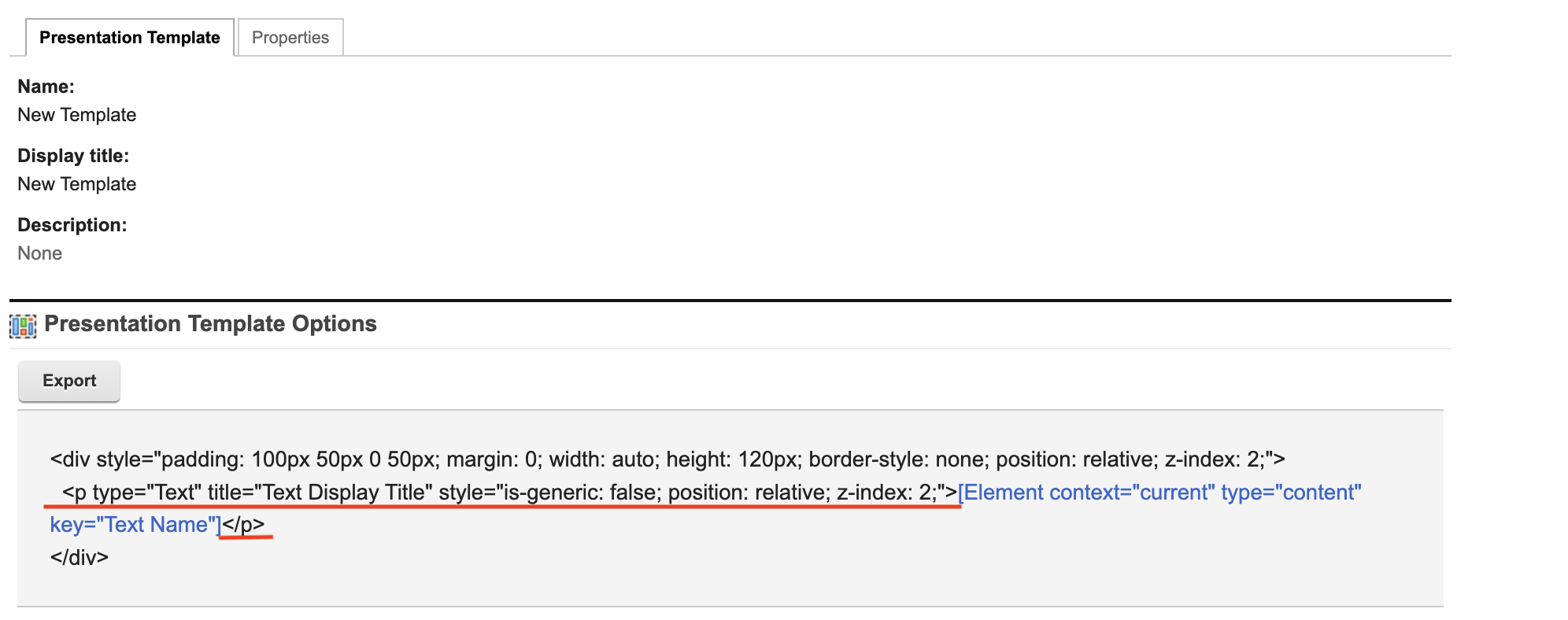The image size is (1568, 620).
Task: Click the opening div style line
Action: click(667, 459)
